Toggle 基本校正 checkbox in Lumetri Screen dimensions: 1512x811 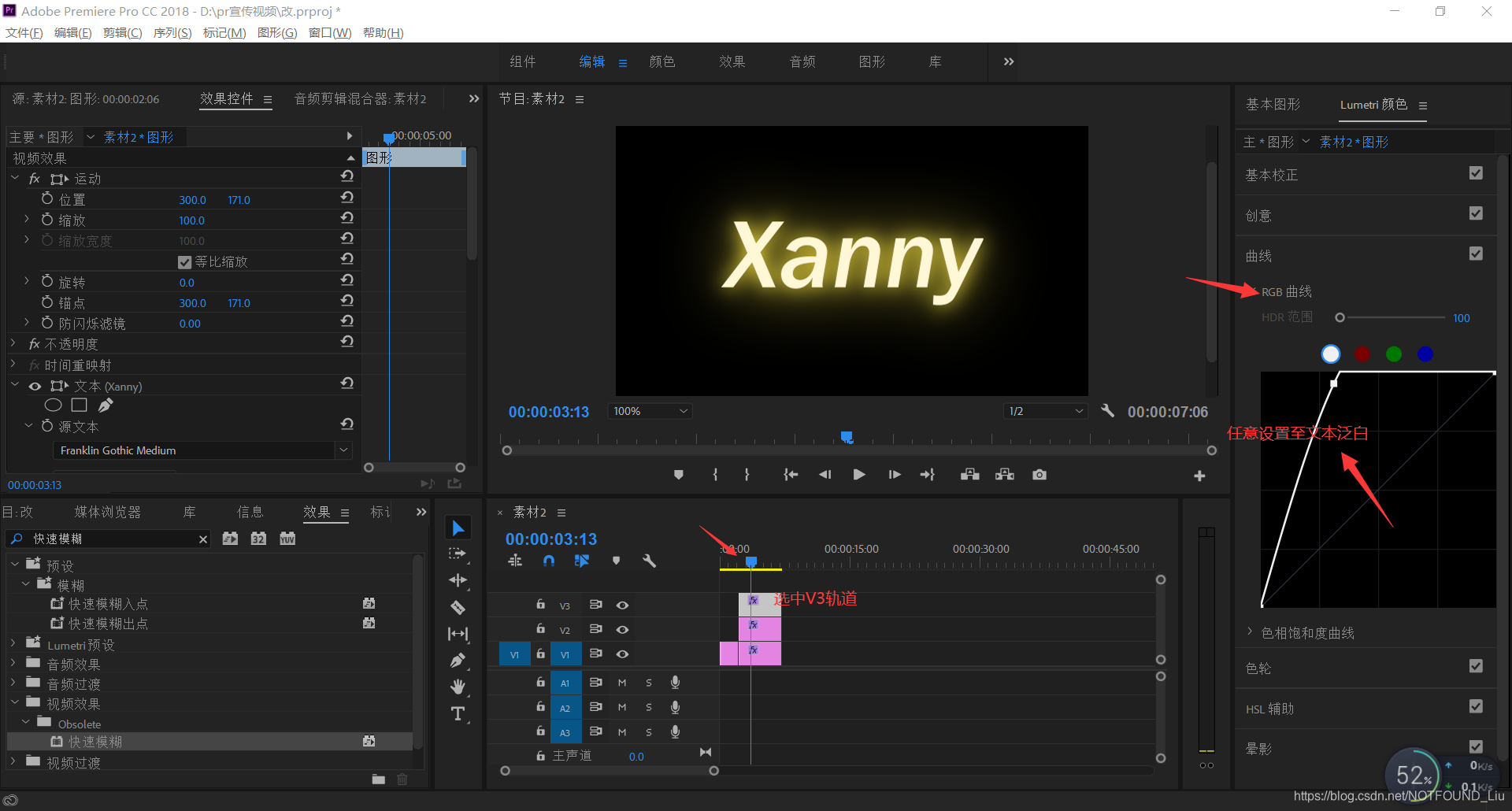1476,173
